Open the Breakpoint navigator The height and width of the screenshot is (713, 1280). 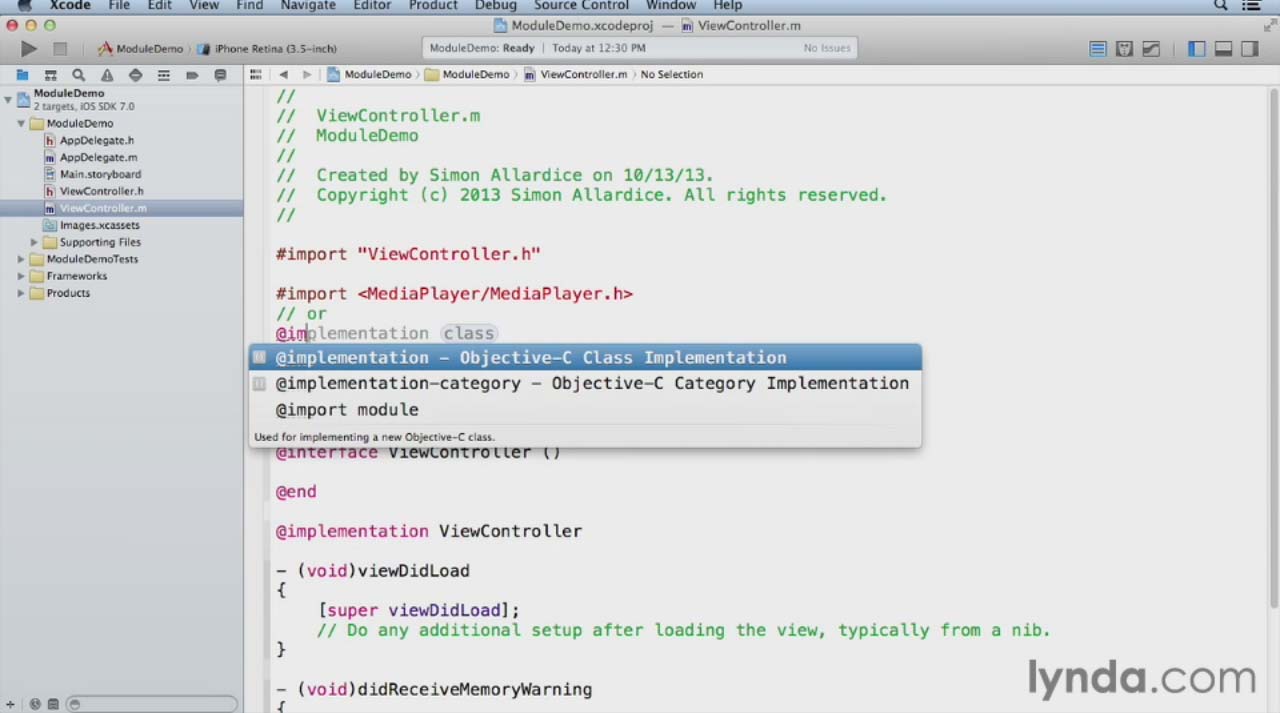192,75
